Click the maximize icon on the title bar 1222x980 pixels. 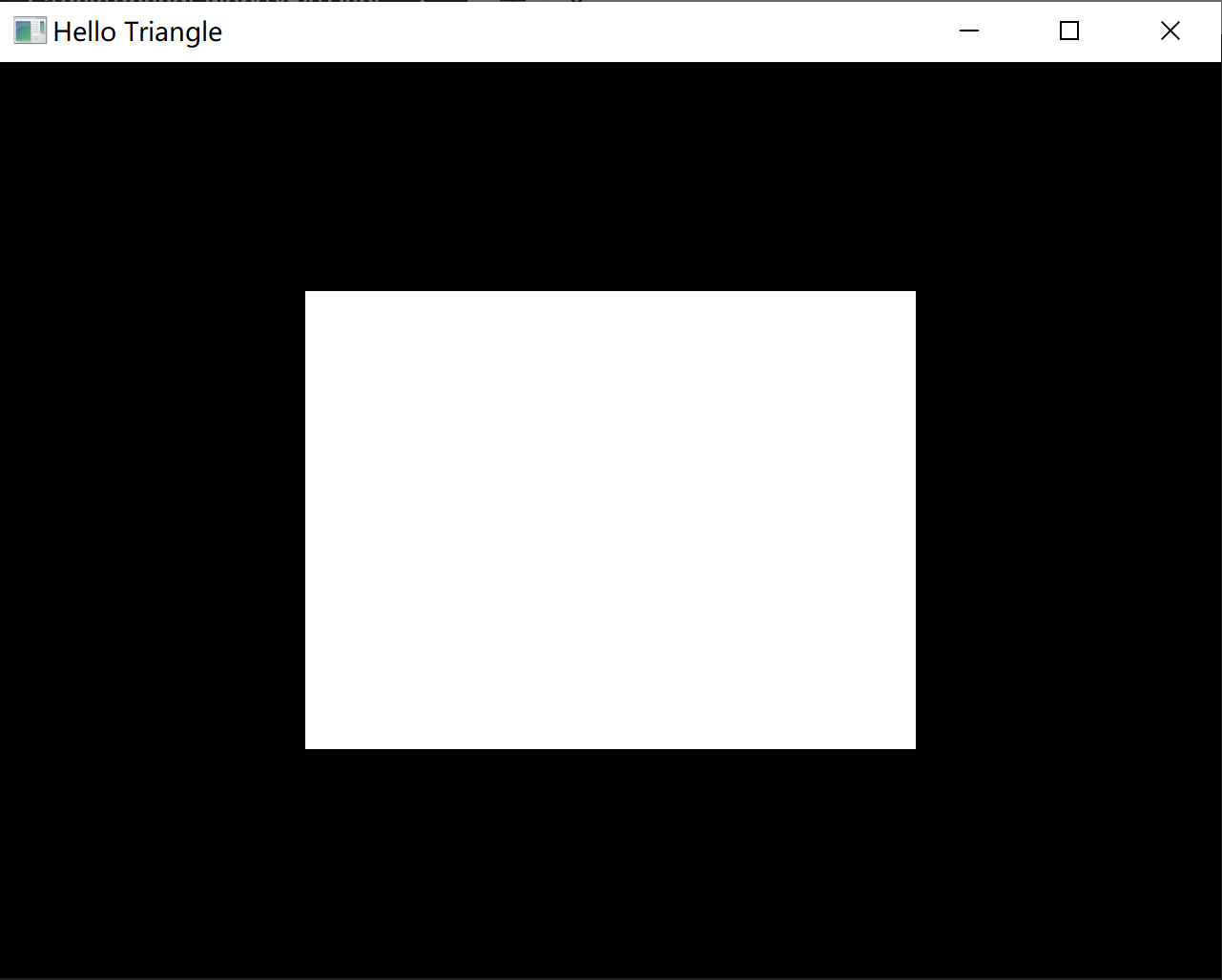1068,31
